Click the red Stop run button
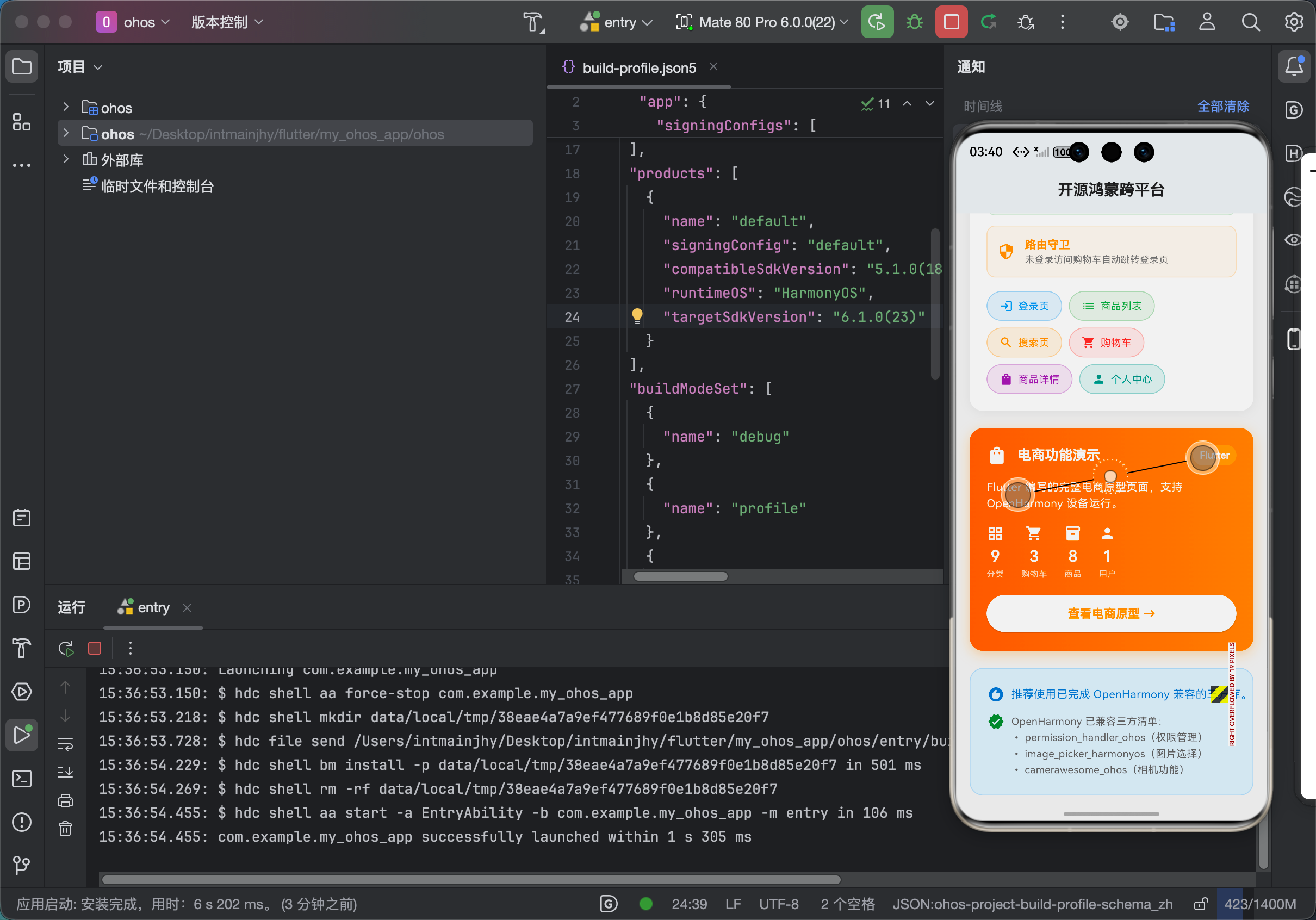 pos(951,22)
